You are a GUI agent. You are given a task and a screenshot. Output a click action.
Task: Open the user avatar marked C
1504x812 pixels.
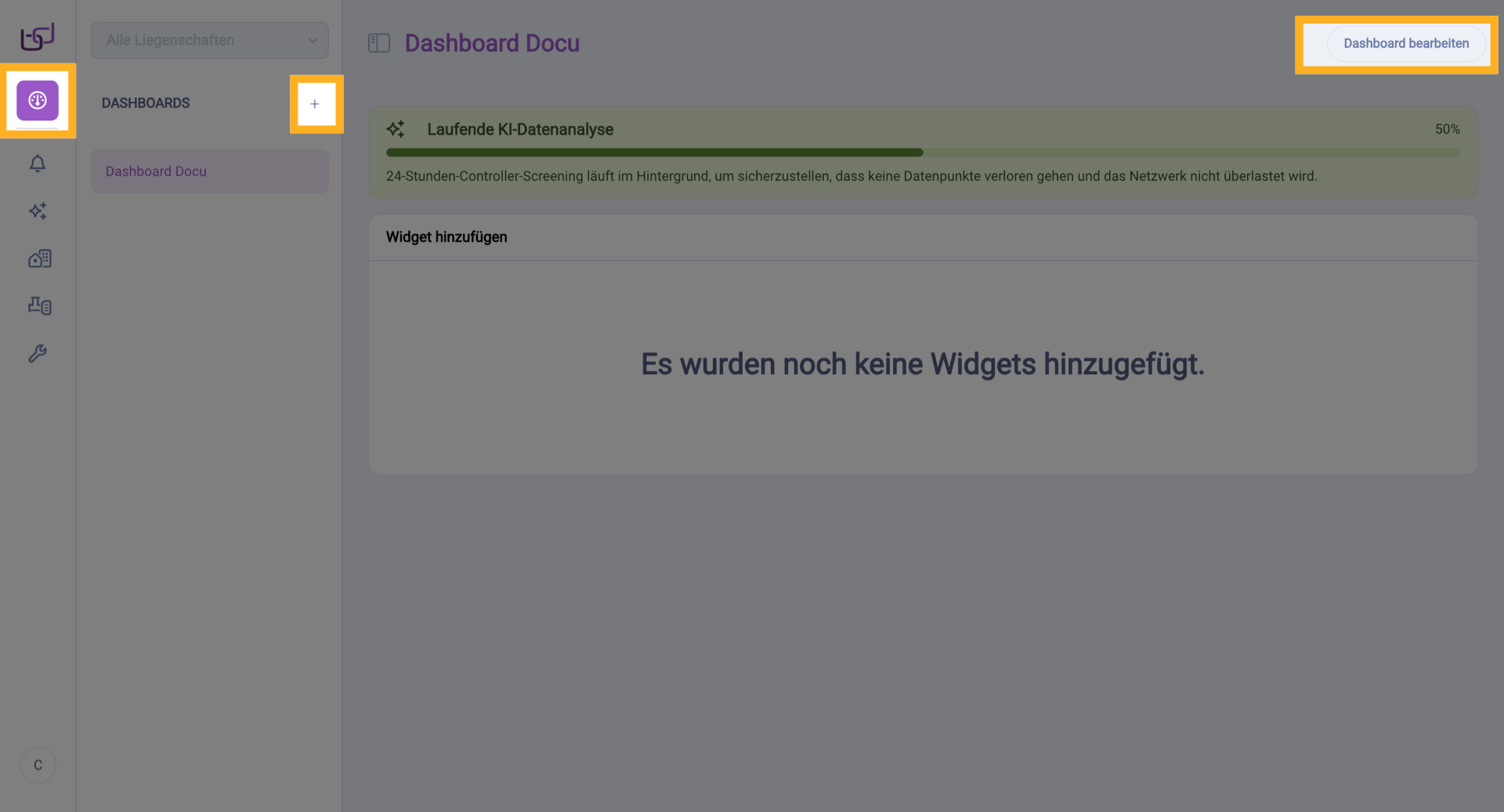(38, 765)
